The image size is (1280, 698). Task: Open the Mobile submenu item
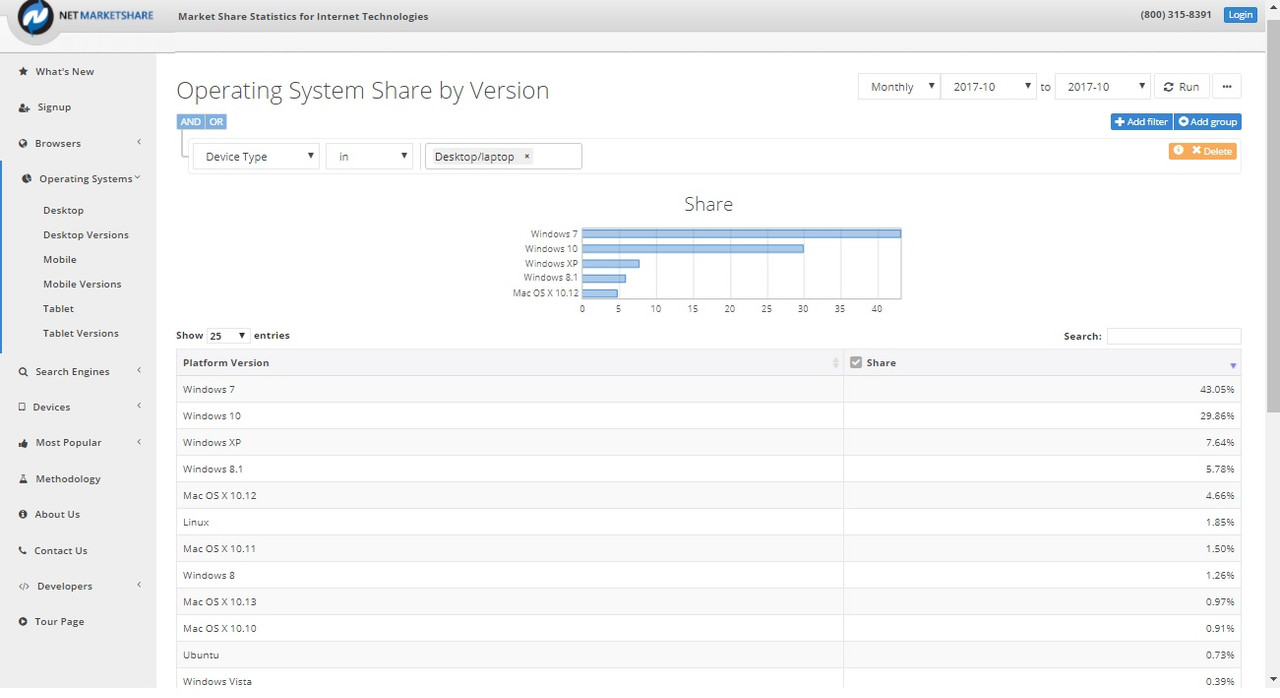coord(60,260)
